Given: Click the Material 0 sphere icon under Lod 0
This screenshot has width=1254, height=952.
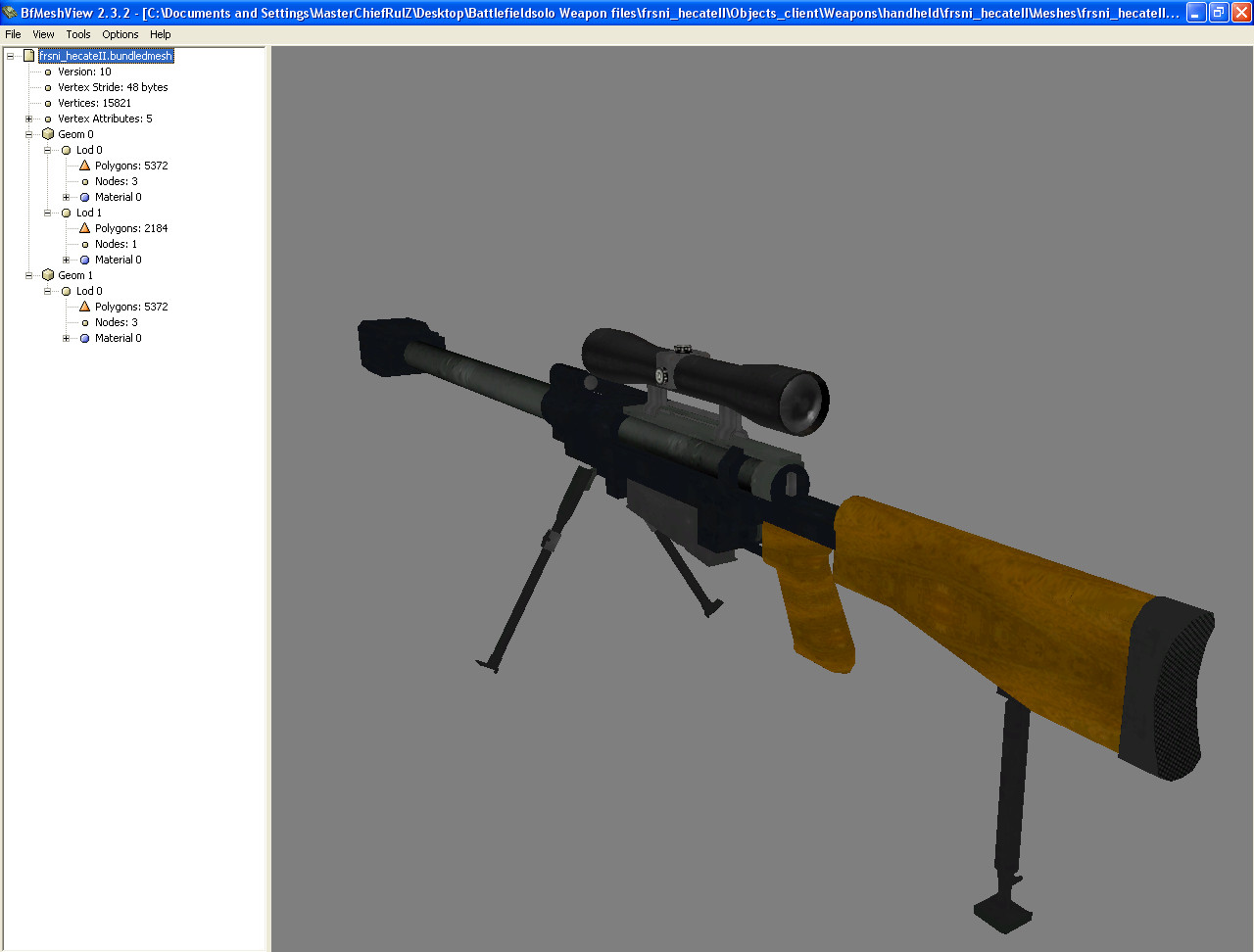Looking at the screenshot, I should coord(84,197).
